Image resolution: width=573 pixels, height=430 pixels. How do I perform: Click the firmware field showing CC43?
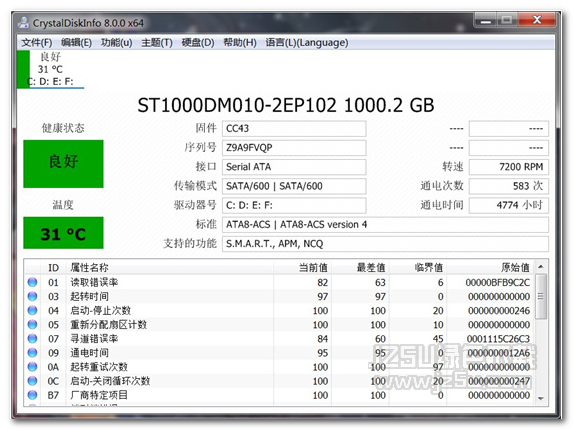point(294,129)
